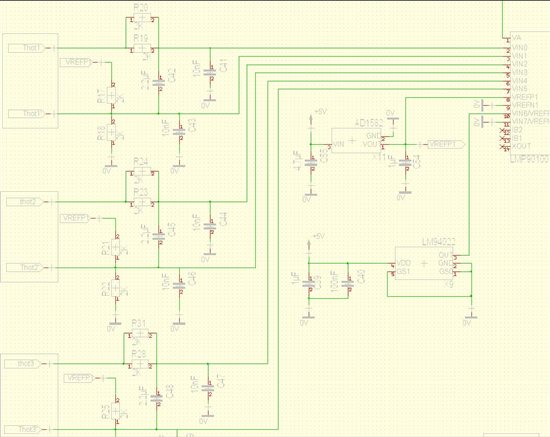This screenshot has height=437, width=550.
Task: Select resistor R18 symbol
Action: coord(112,132)
